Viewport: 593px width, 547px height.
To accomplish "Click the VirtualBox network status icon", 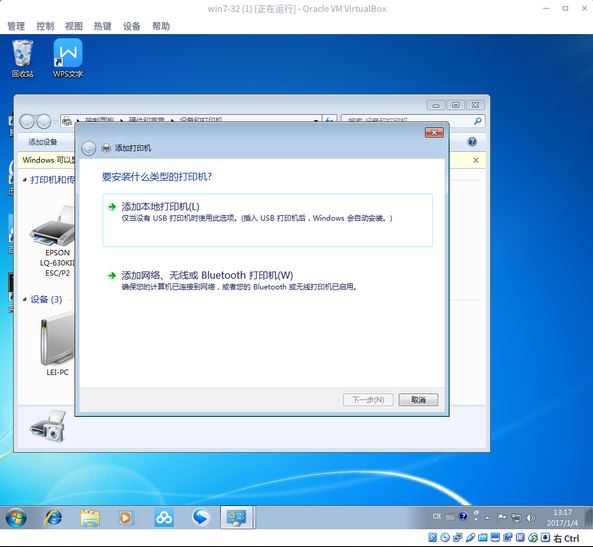I will [458, 538].
